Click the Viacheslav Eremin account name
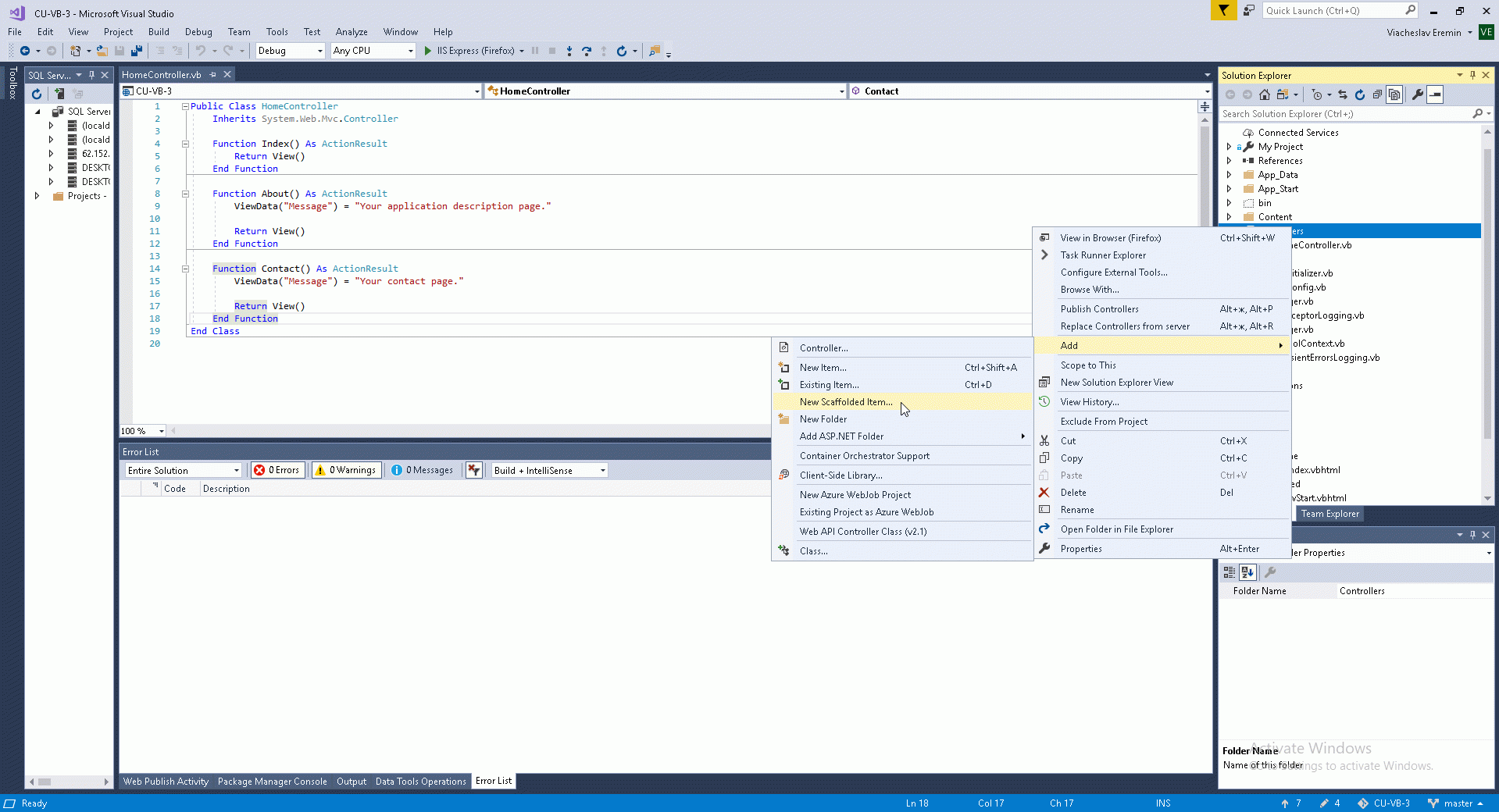 pyautogui.click(x=1424, y=33)
